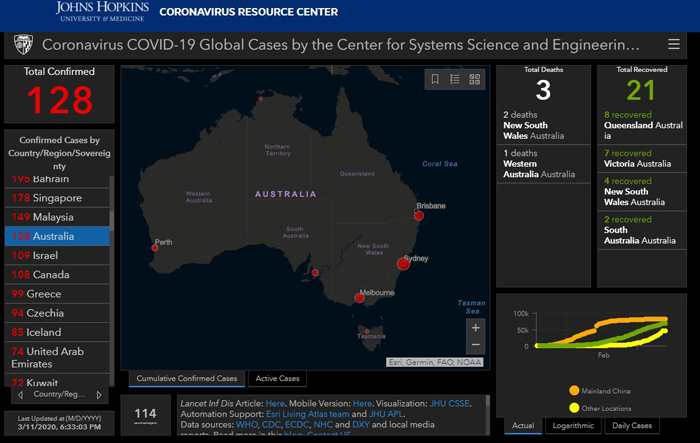700x443 pixels.
Task: Click the Total Confirmed 128 figure
Action: pos(59,100)
